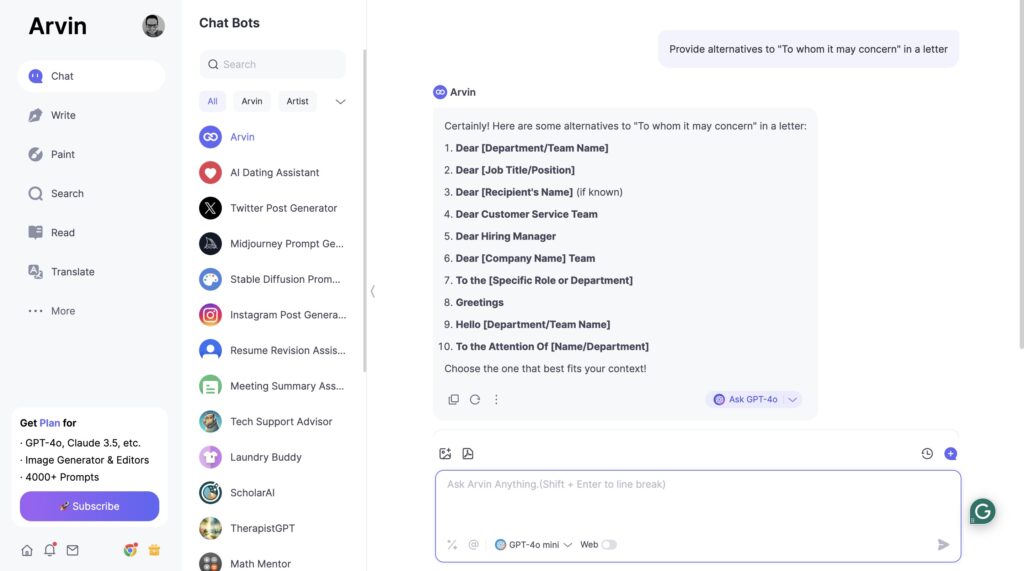1024x571 pixels.
Task: Click the Plan link in upgrade card
Action: (50, 423)
